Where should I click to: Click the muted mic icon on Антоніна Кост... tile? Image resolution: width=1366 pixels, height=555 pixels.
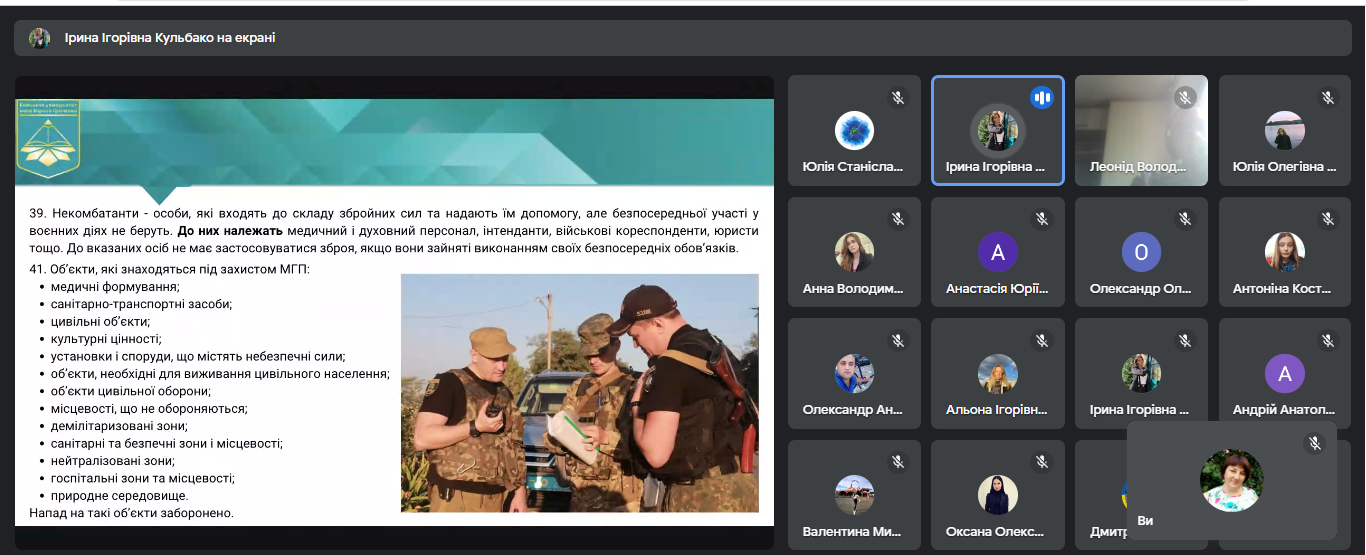(x=1328, y=219)
